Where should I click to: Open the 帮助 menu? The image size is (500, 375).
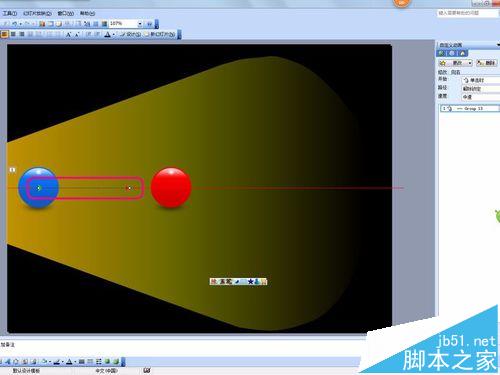point(87,13)
